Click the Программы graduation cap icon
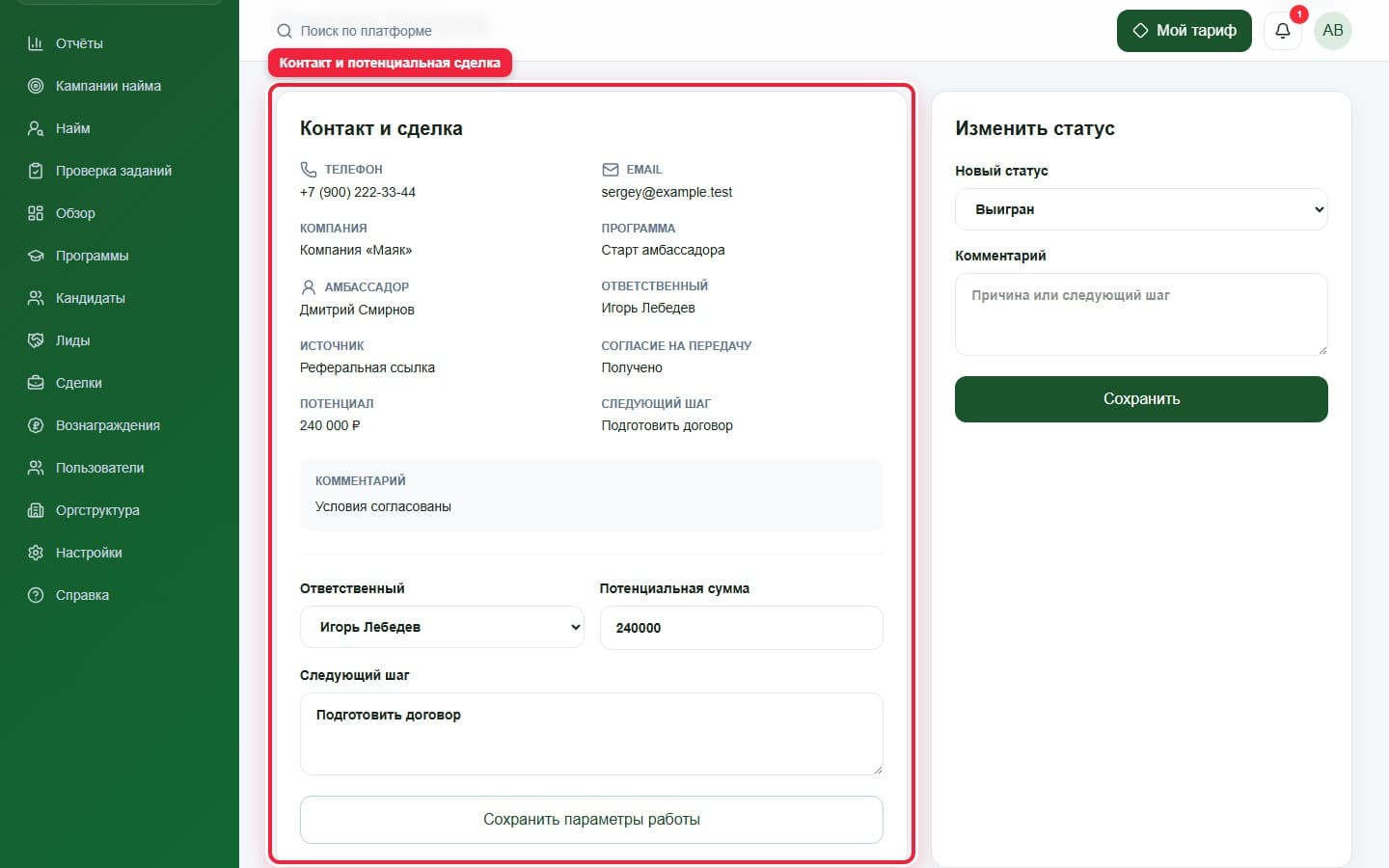This screenshot has width=1389, height=868. pos(36,256)
